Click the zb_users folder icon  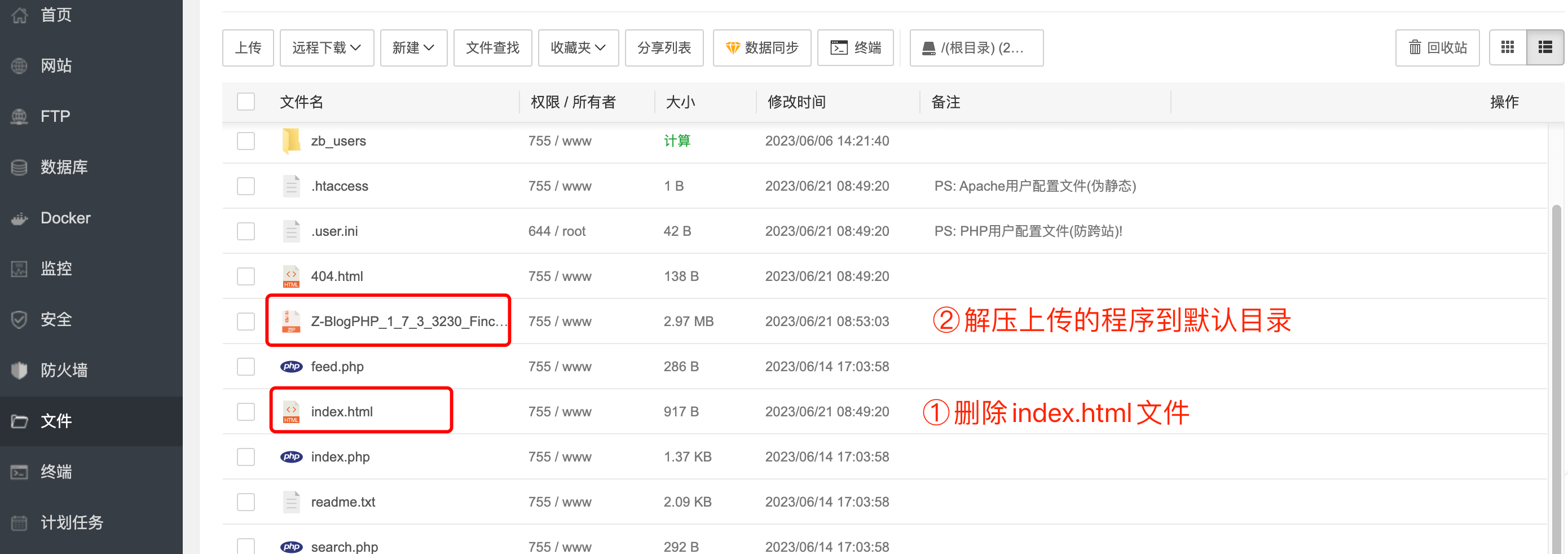[291, 140]
